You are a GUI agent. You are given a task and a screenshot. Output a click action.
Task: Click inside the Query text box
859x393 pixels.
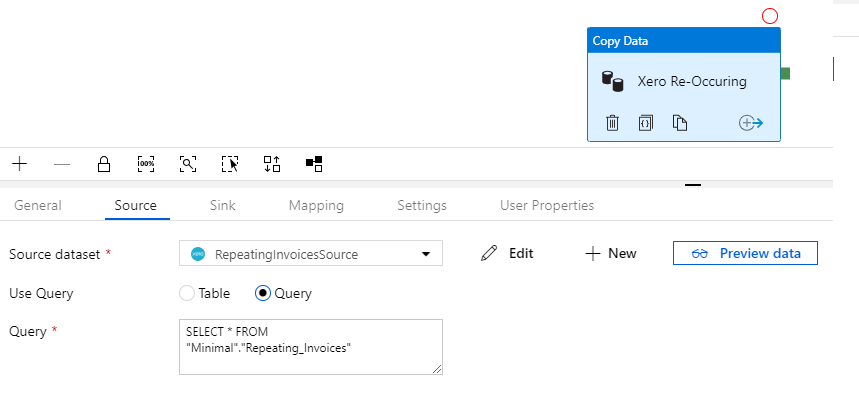click(311, 347)
